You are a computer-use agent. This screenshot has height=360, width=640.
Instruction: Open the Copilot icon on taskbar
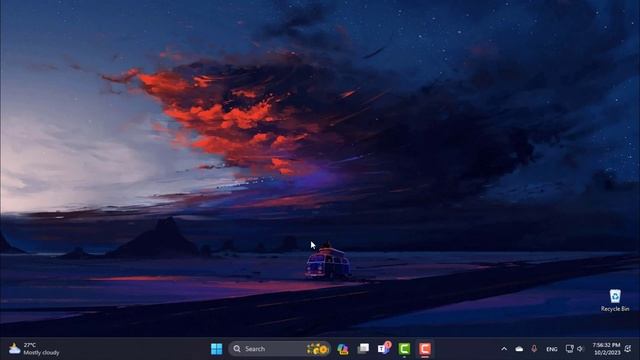[x=343, y=349]
